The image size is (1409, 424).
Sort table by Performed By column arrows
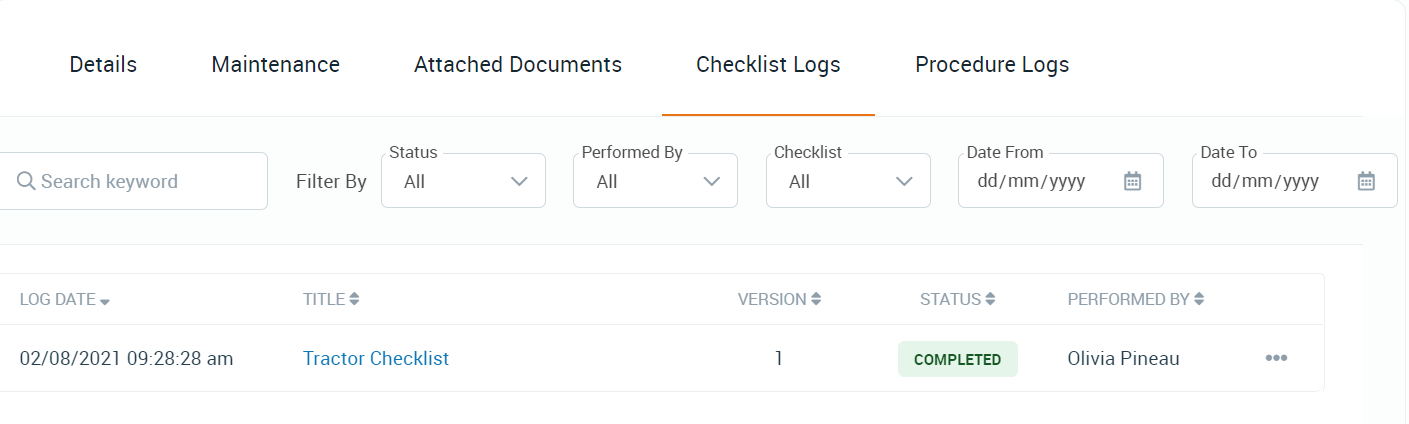point(1199,299)
